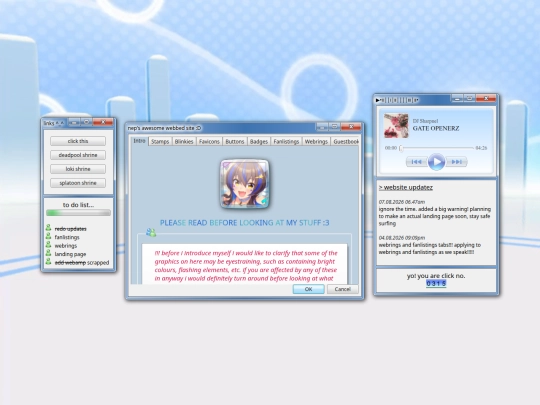Click the OK button in main window
Screen dimensions: 540x405
click(x=309, y=289)
